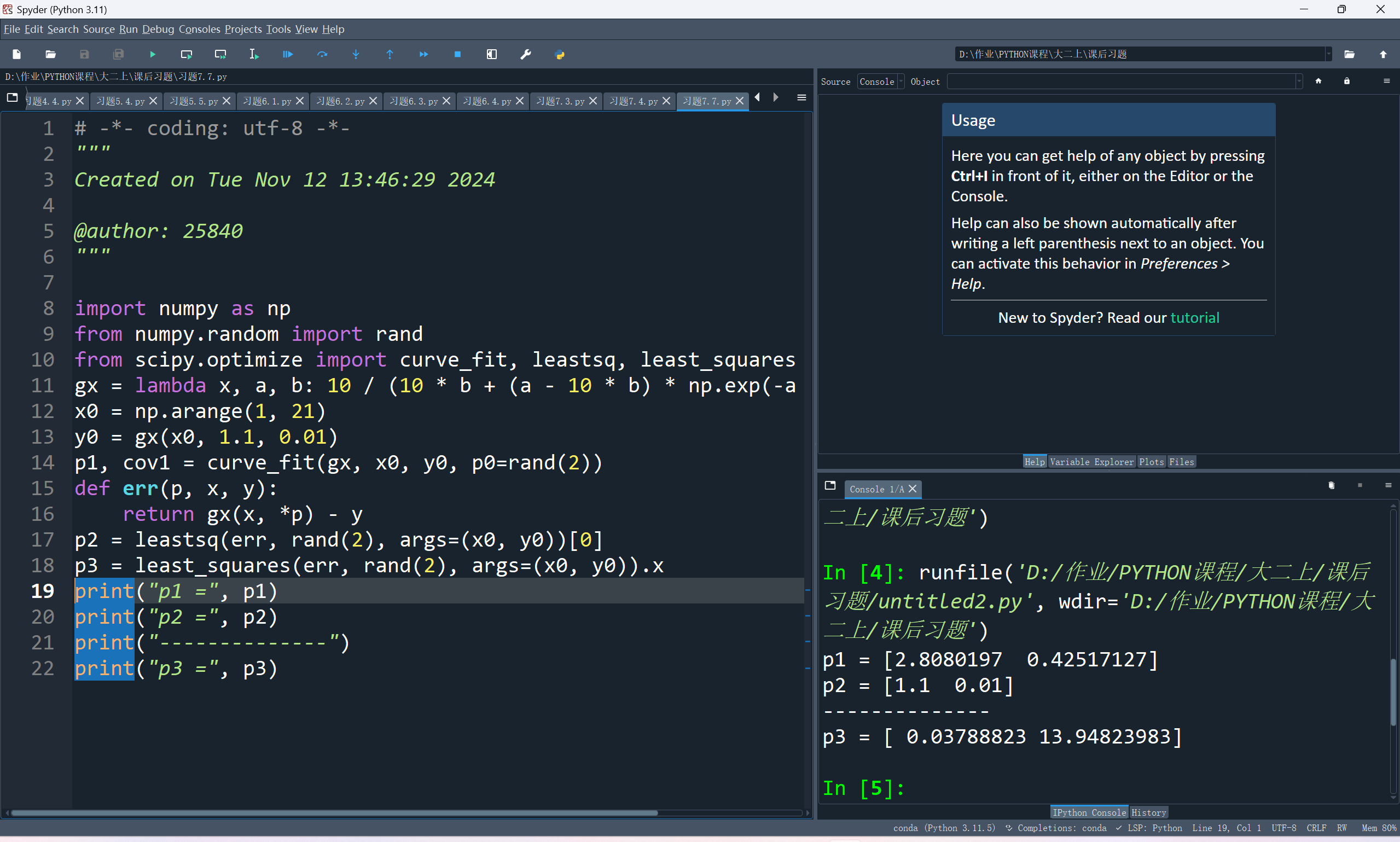Click the Help Object input field
This screenshot has width=1400, height=842.
click(x=1122, y=82)
